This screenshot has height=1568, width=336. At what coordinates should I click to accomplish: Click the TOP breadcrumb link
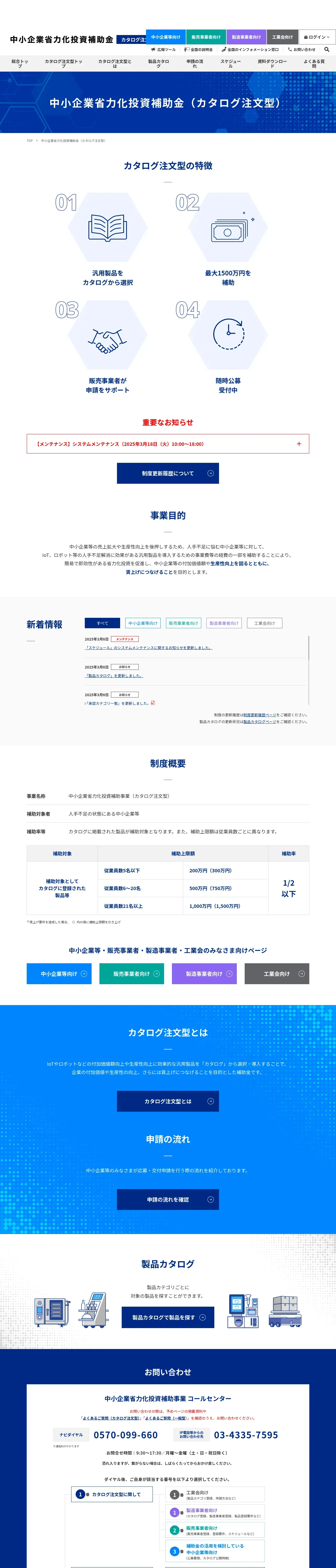pos(29,141)
